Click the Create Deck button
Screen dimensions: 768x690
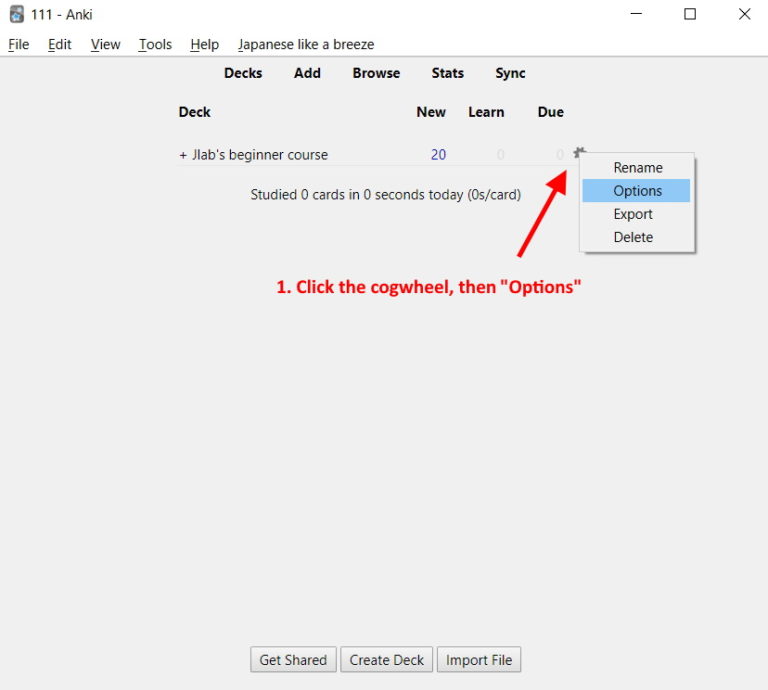point(387,660)
